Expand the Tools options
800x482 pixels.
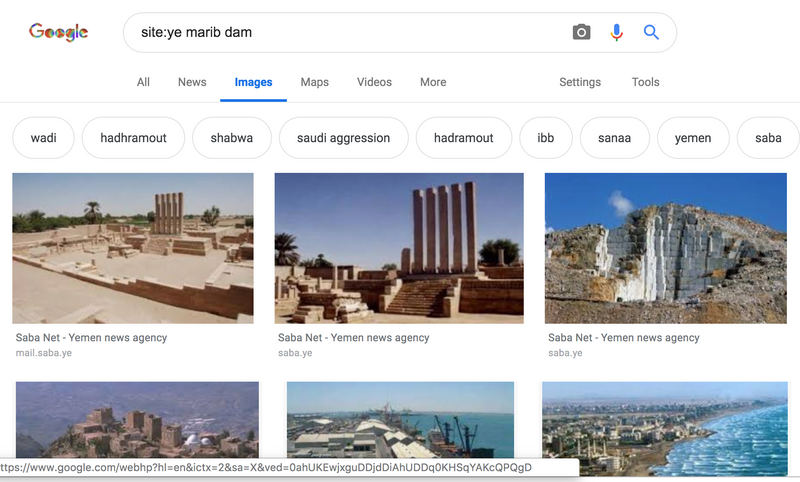coord(645,82)
